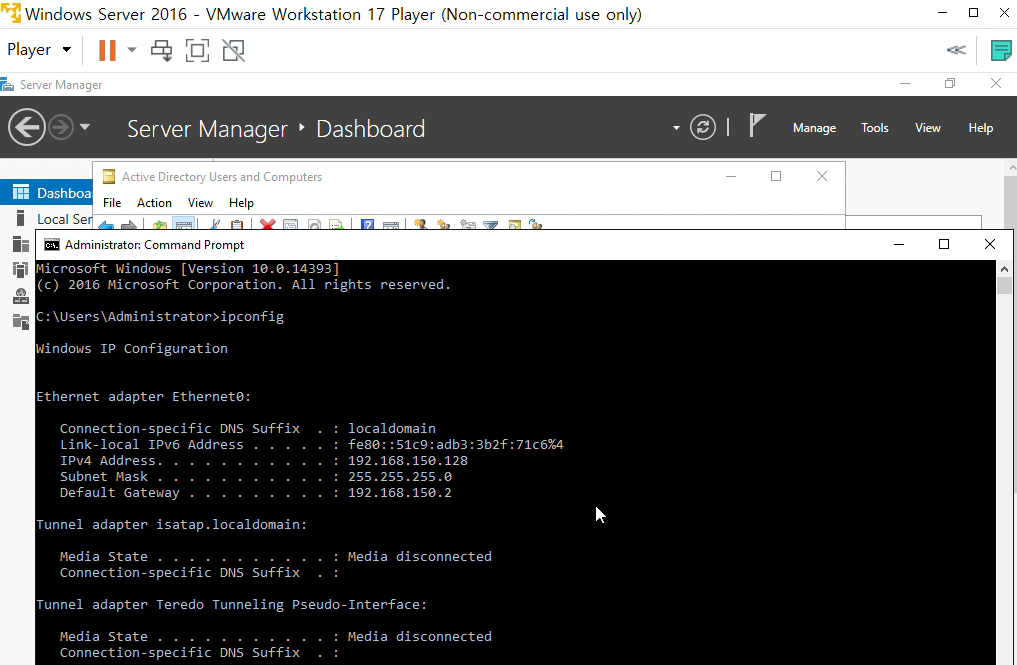Screen dimensions: 1017x665
Task: Click the typed 'ipconfig' command text
Action: click(252, 317)
